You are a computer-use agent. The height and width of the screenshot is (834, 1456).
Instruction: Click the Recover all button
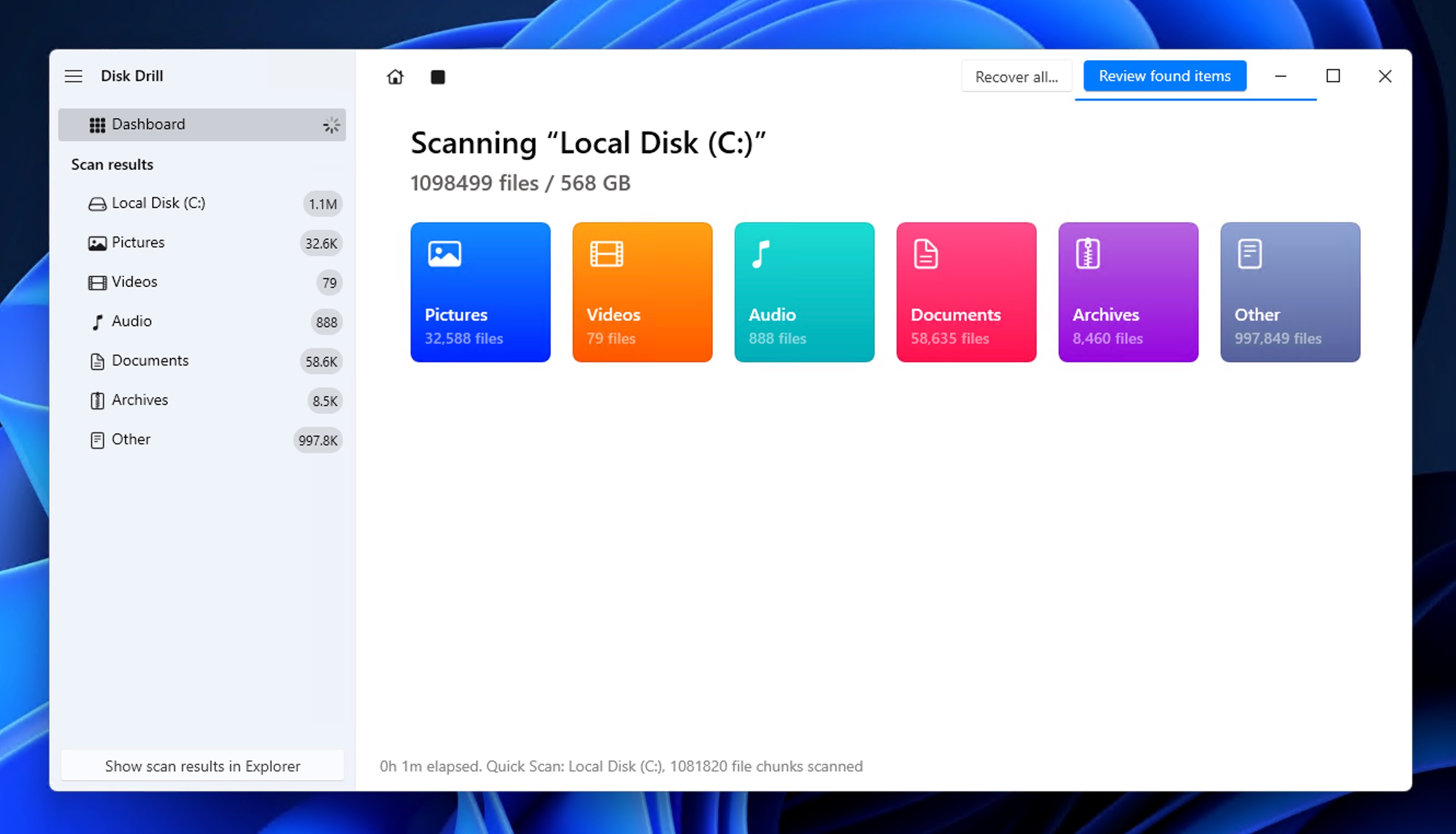point(1016,76)
